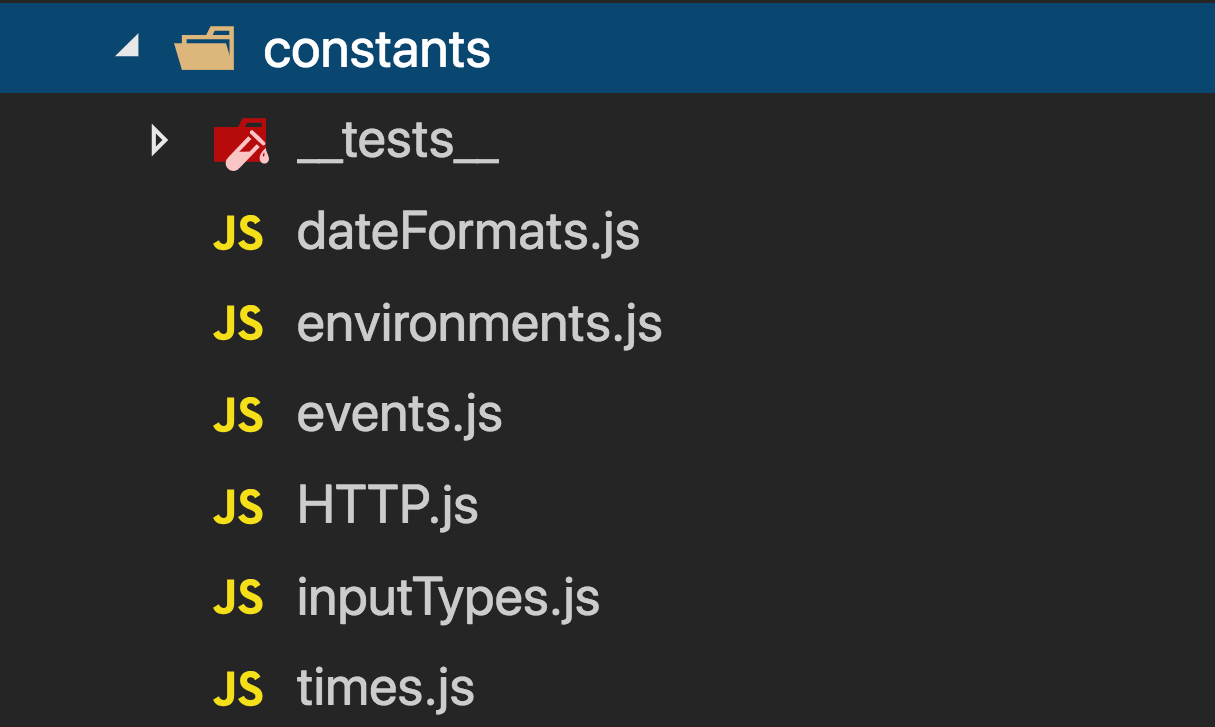The height and width of the screenshot is (727, 1215).
Task: Open the times.js file name
Action: [385, 689]
